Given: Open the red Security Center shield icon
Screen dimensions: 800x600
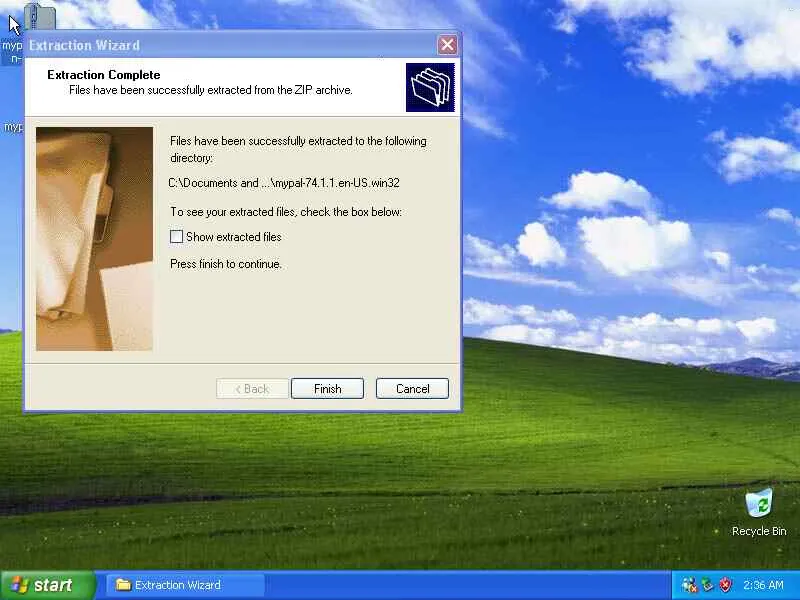Looking at the screenshot, I should 725,585.
